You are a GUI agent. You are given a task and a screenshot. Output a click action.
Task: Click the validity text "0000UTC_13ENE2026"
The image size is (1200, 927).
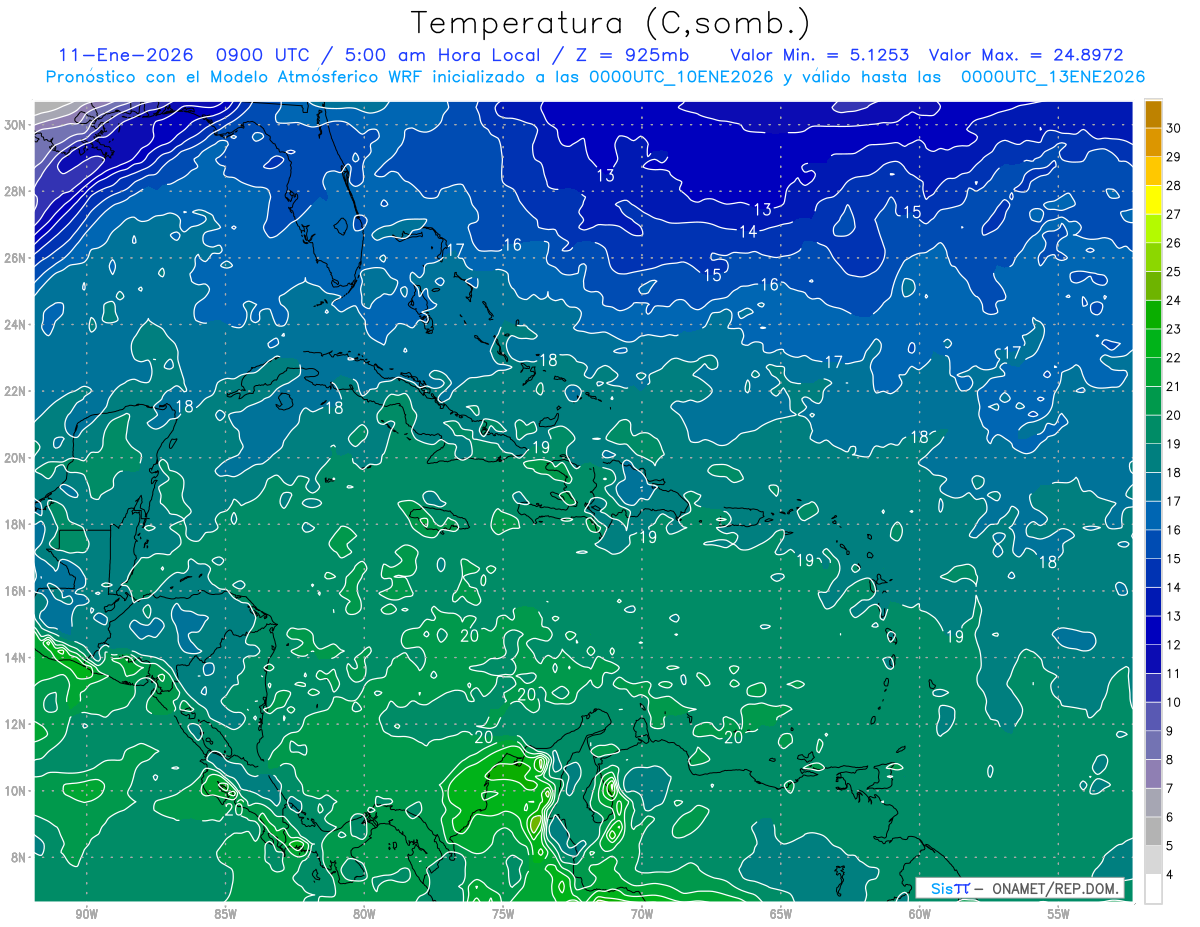click(1053, 77)
